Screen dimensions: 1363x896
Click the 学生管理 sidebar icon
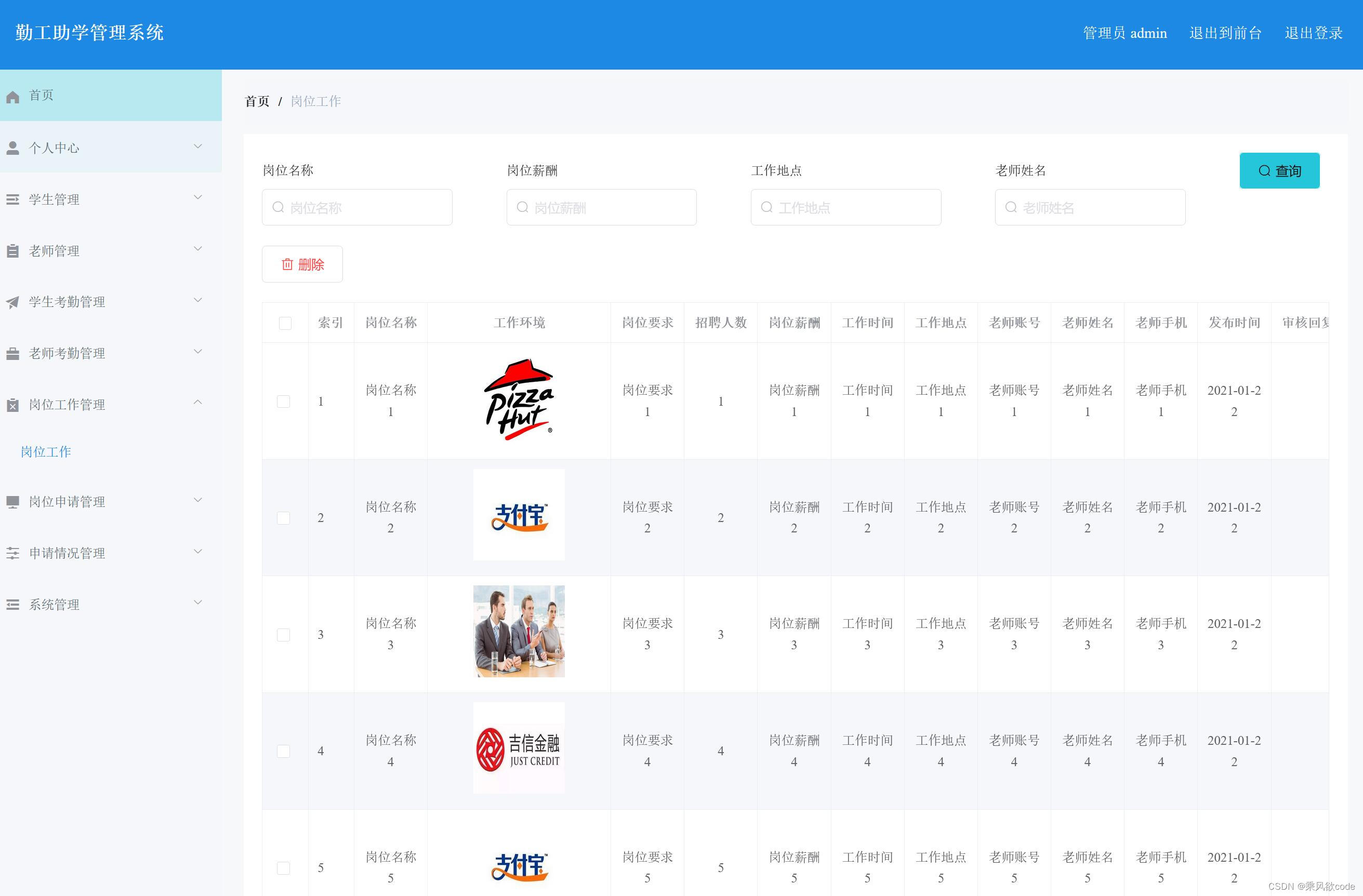coord(12,198)
